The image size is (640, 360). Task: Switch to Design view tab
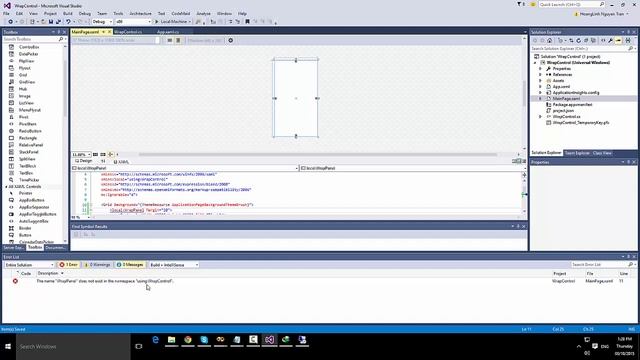click(84, 161)
